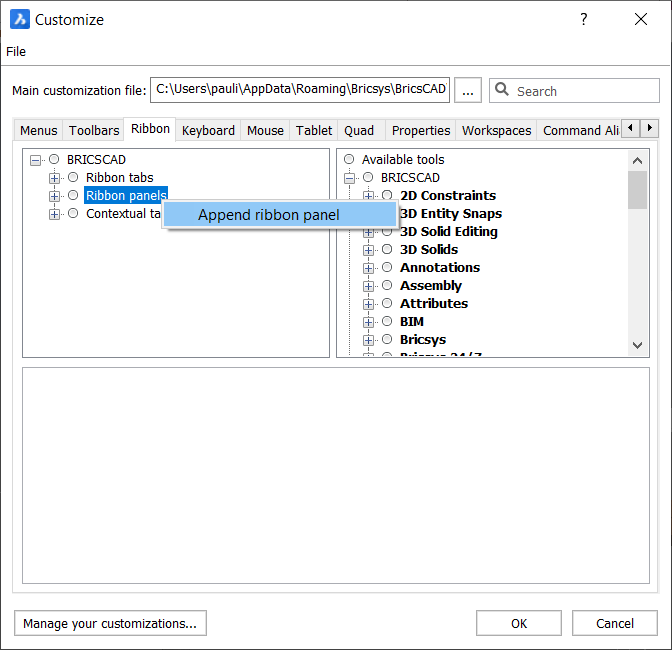This screenshot has width=672, height=650.
Task: Click Manage your customizations button
Action: 110,623
